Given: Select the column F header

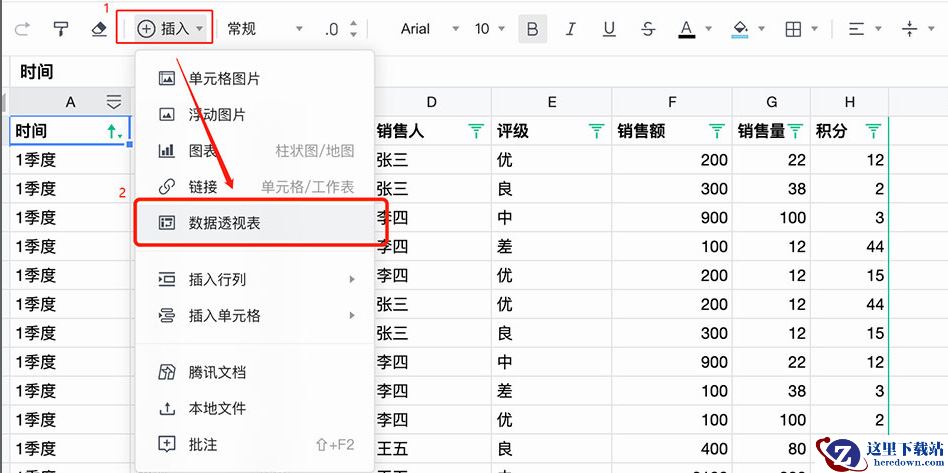Looking at the screenshot, I should coord(671,101).
